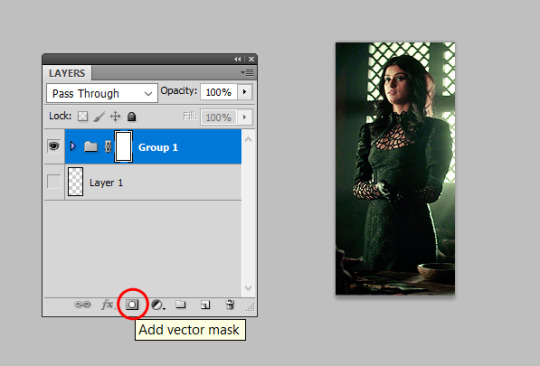Close the Layers panel

(251, 59)
